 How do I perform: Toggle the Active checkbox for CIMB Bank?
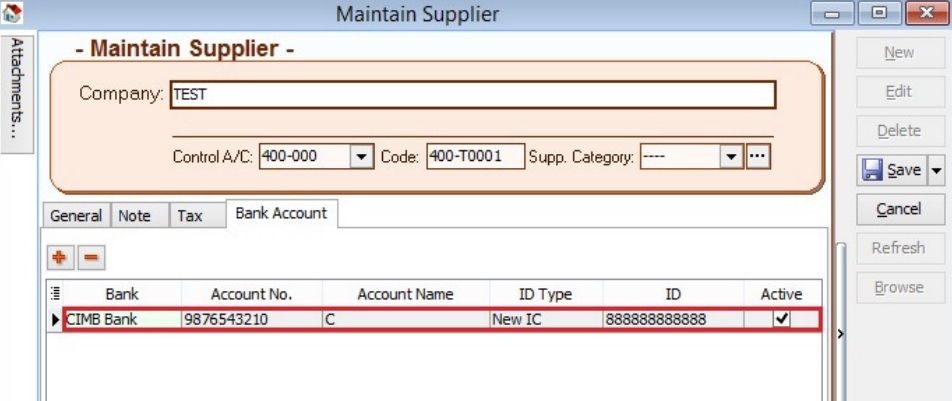tap(781, 319)
